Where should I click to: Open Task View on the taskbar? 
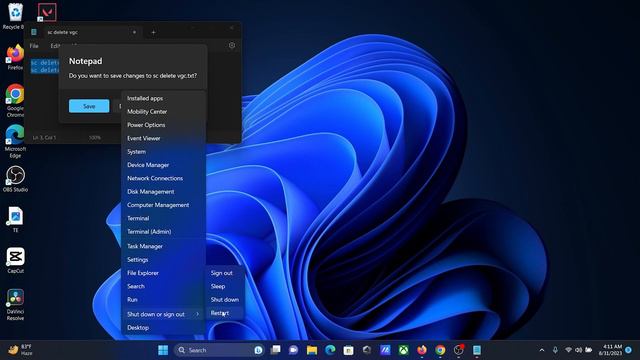(276, 350)
